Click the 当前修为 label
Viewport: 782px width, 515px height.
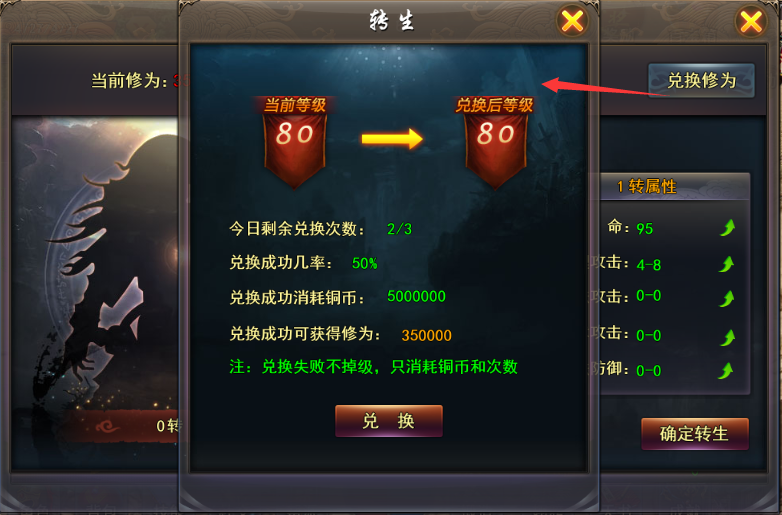pos(130,80)
